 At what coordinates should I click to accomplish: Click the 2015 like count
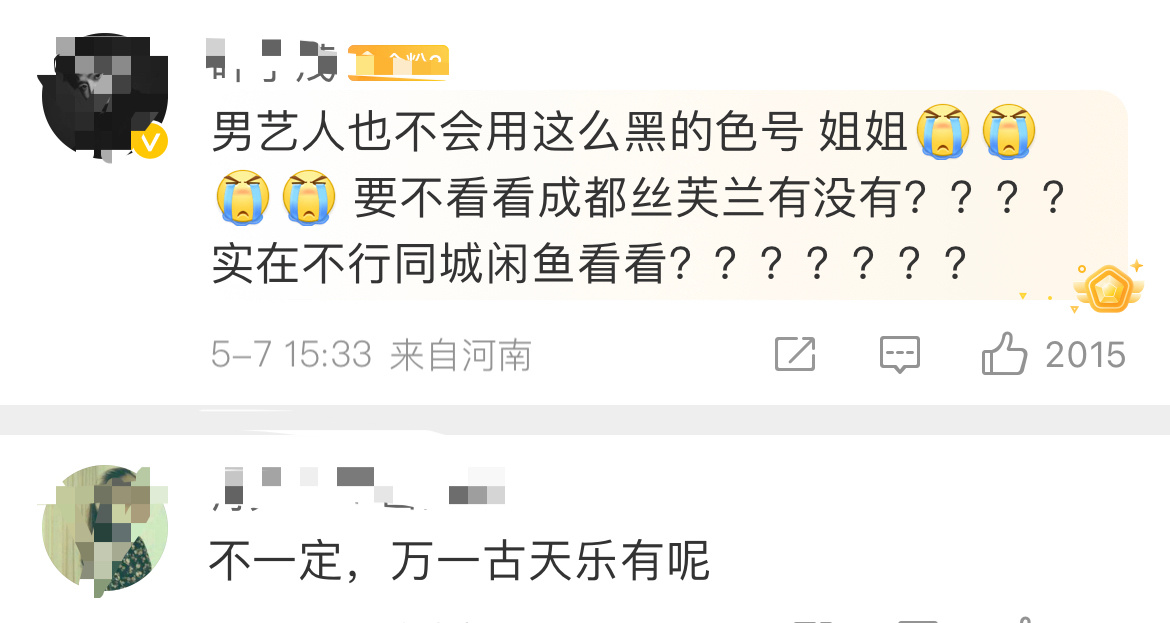pos(1085,355)
